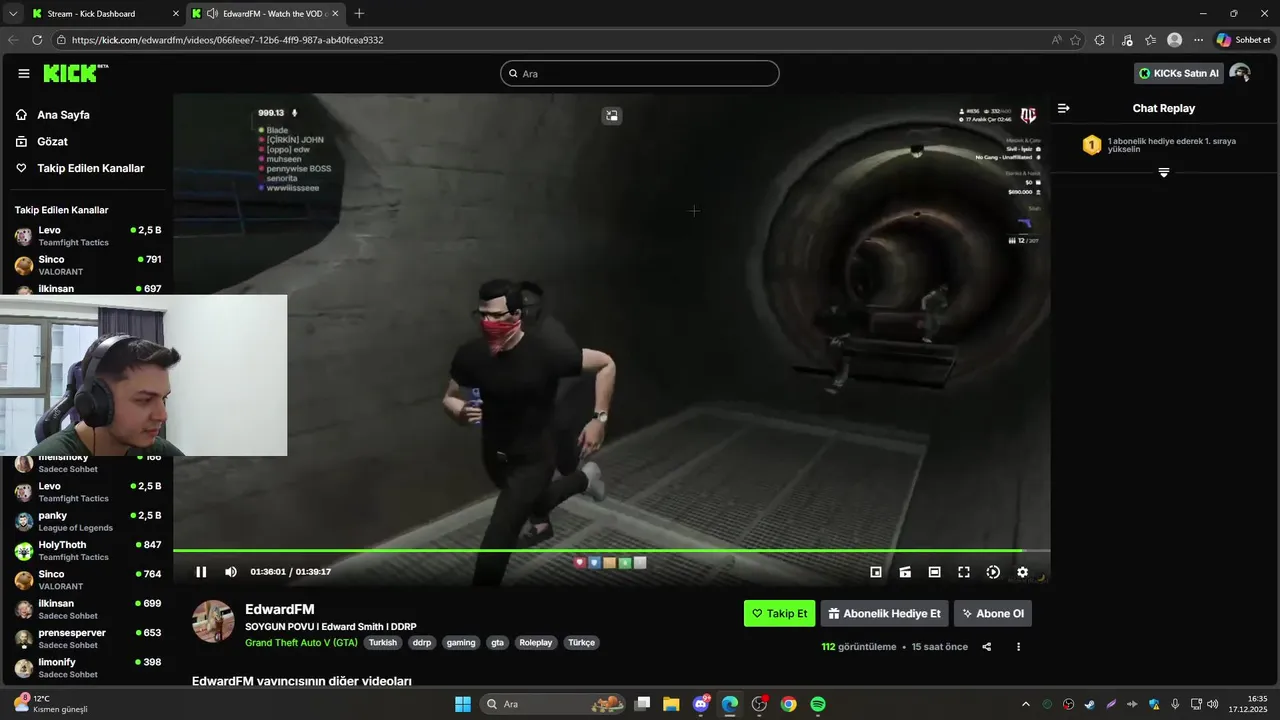Focus the Kick search field labeled Ara
Viewport: 1280px width, 720px height.
click(640, 73)
